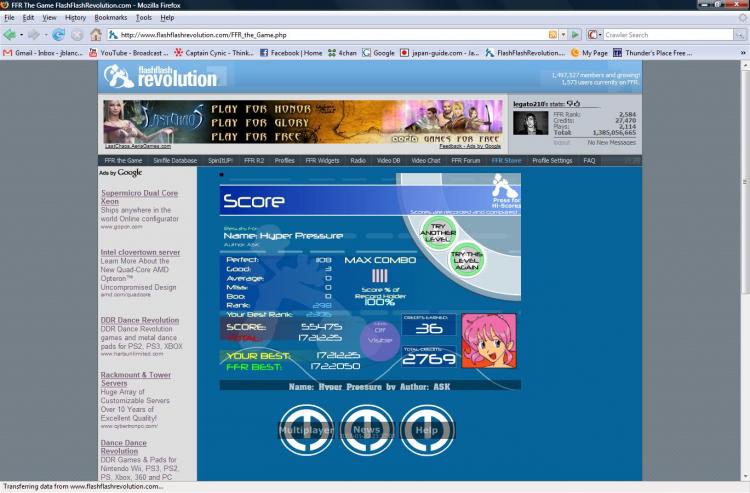This screenshot has width=750, height=493.
Task: Open Rackmount & Tower Servers ad link
Action: pyautogui.click(x=136, y=379)
